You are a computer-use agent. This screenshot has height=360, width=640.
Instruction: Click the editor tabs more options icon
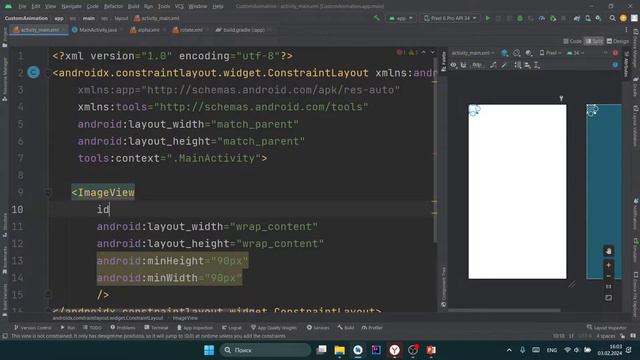click(627, 30)
